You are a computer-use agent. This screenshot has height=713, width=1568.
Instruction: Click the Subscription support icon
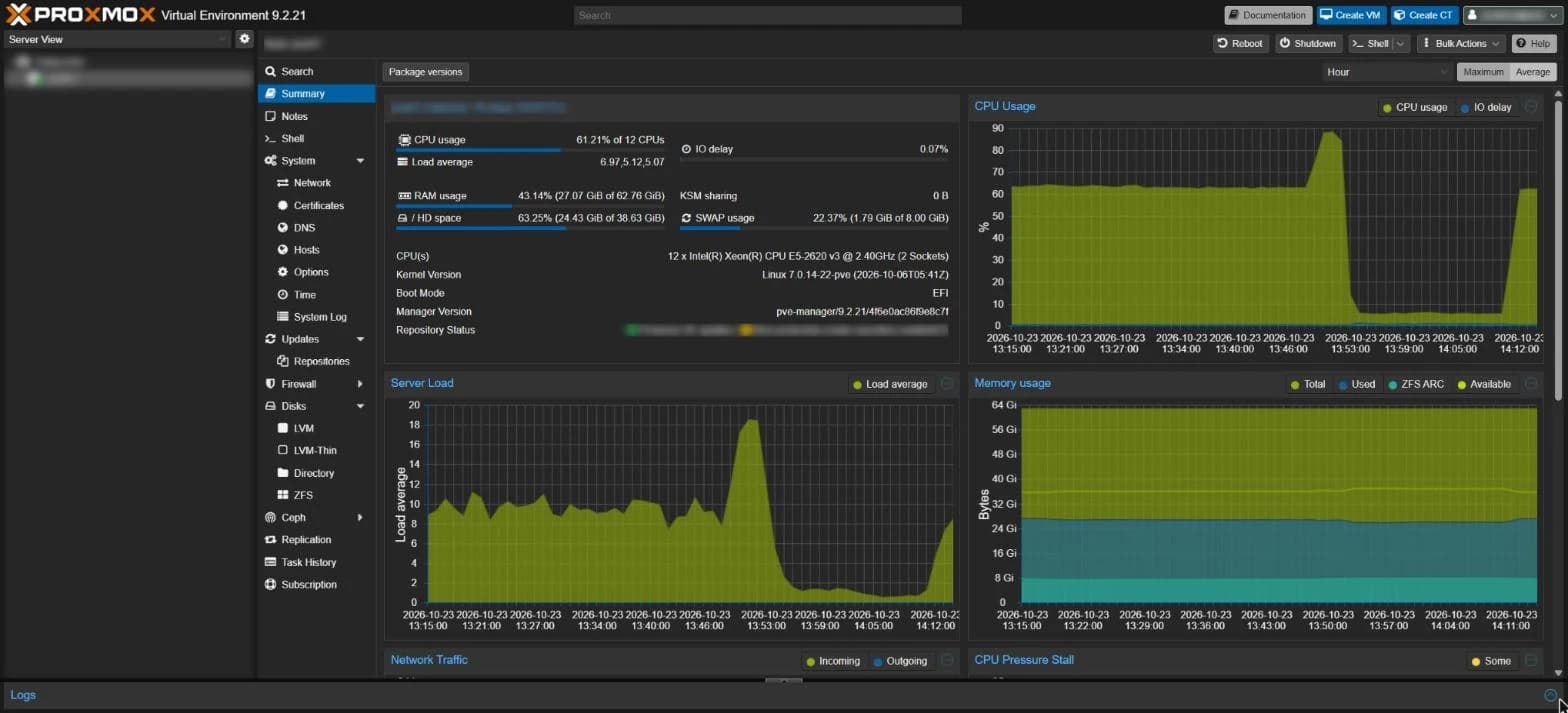(x=270, y=584)
